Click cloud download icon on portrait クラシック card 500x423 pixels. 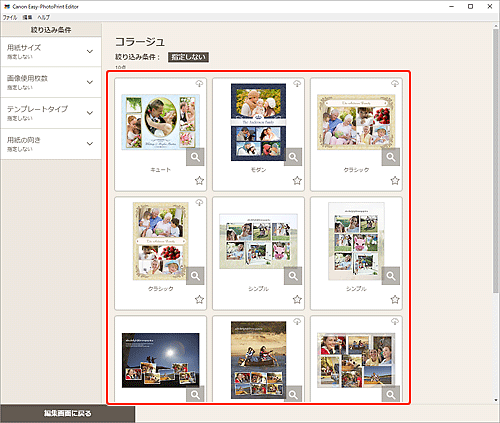tap(199, 202)
